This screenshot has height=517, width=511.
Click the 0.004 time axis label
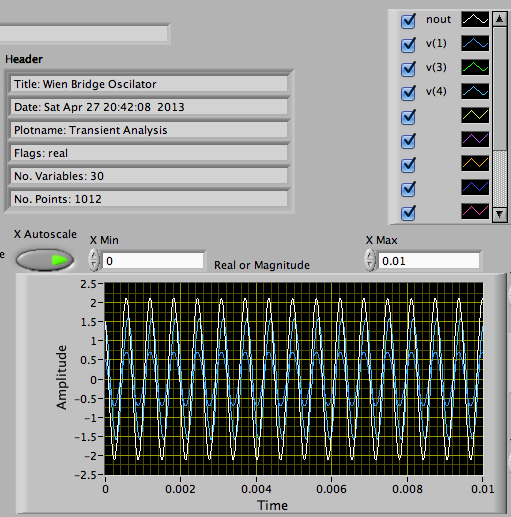(x=256, y=489)
